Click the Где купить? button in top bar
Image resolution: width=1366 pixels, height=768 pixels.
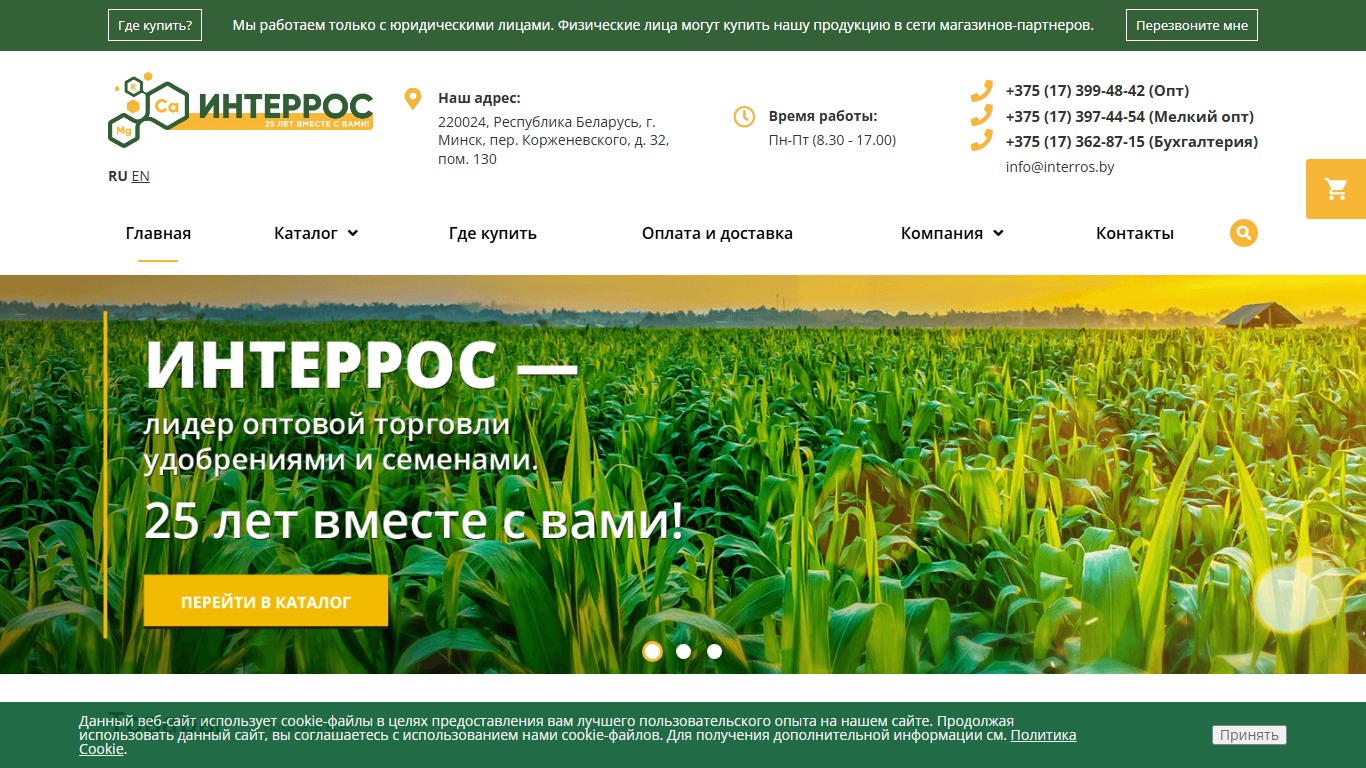click(x=155, y=25)
